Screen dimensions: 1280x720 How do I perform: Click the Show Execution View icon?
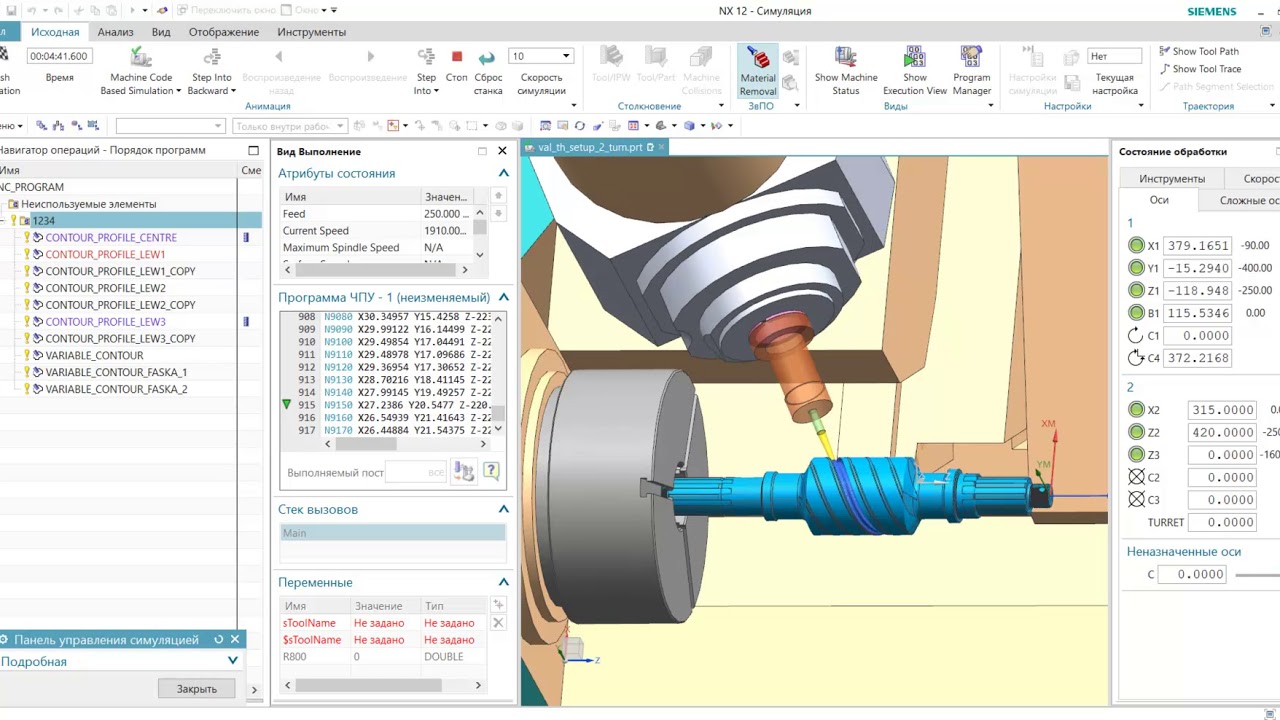click(915, 57)
